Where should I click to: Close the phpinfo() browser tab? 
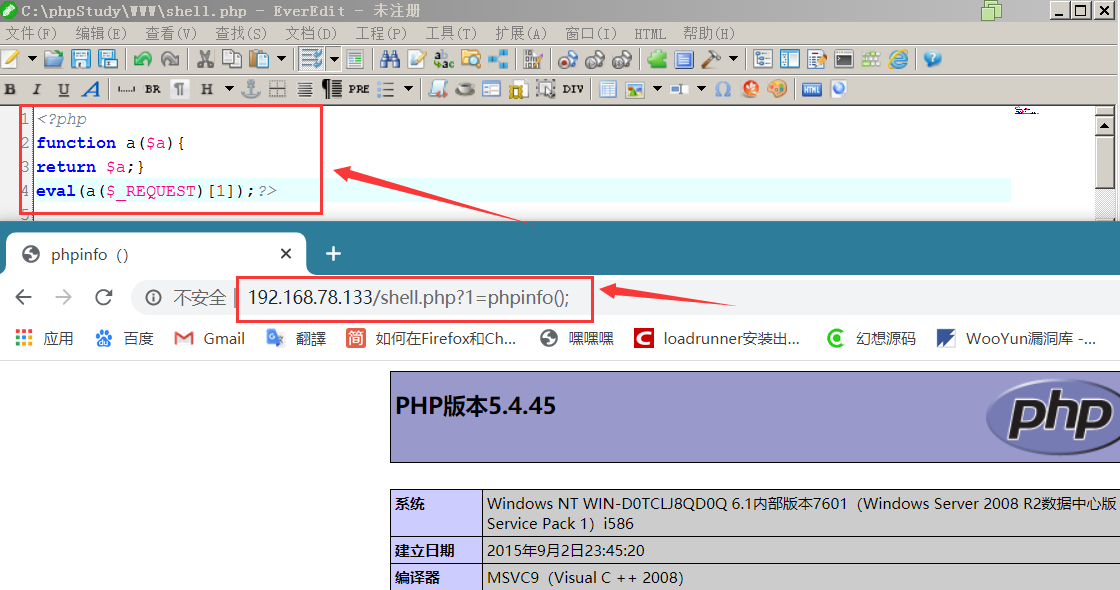(286, 254)
